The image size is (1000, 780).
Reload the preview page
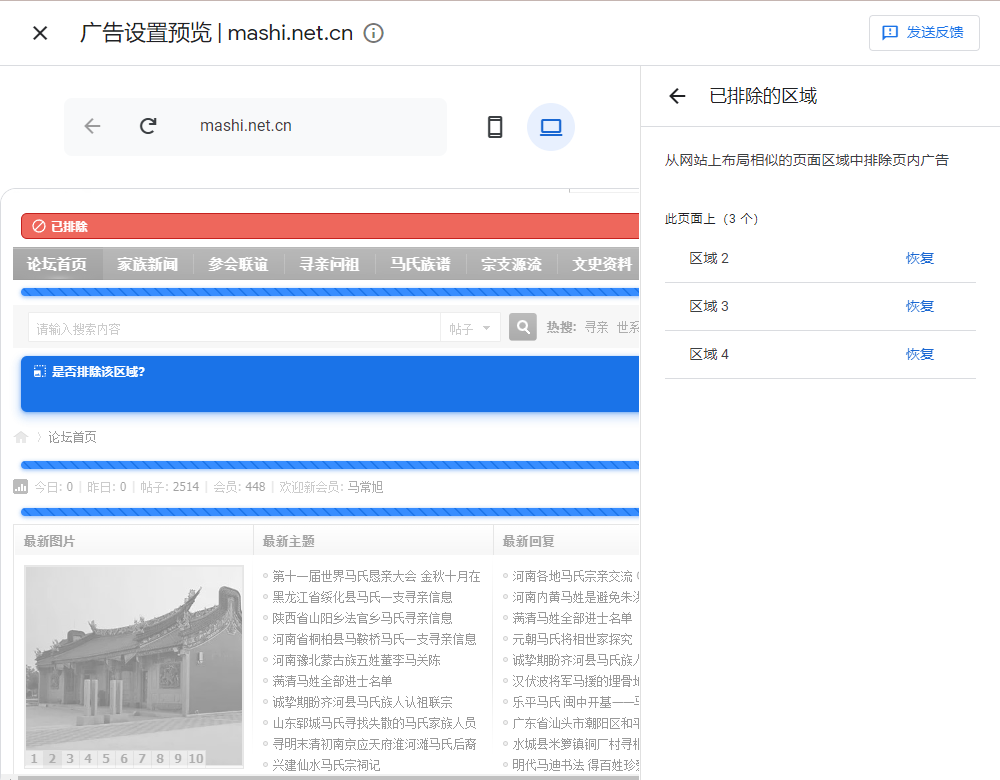148,126
